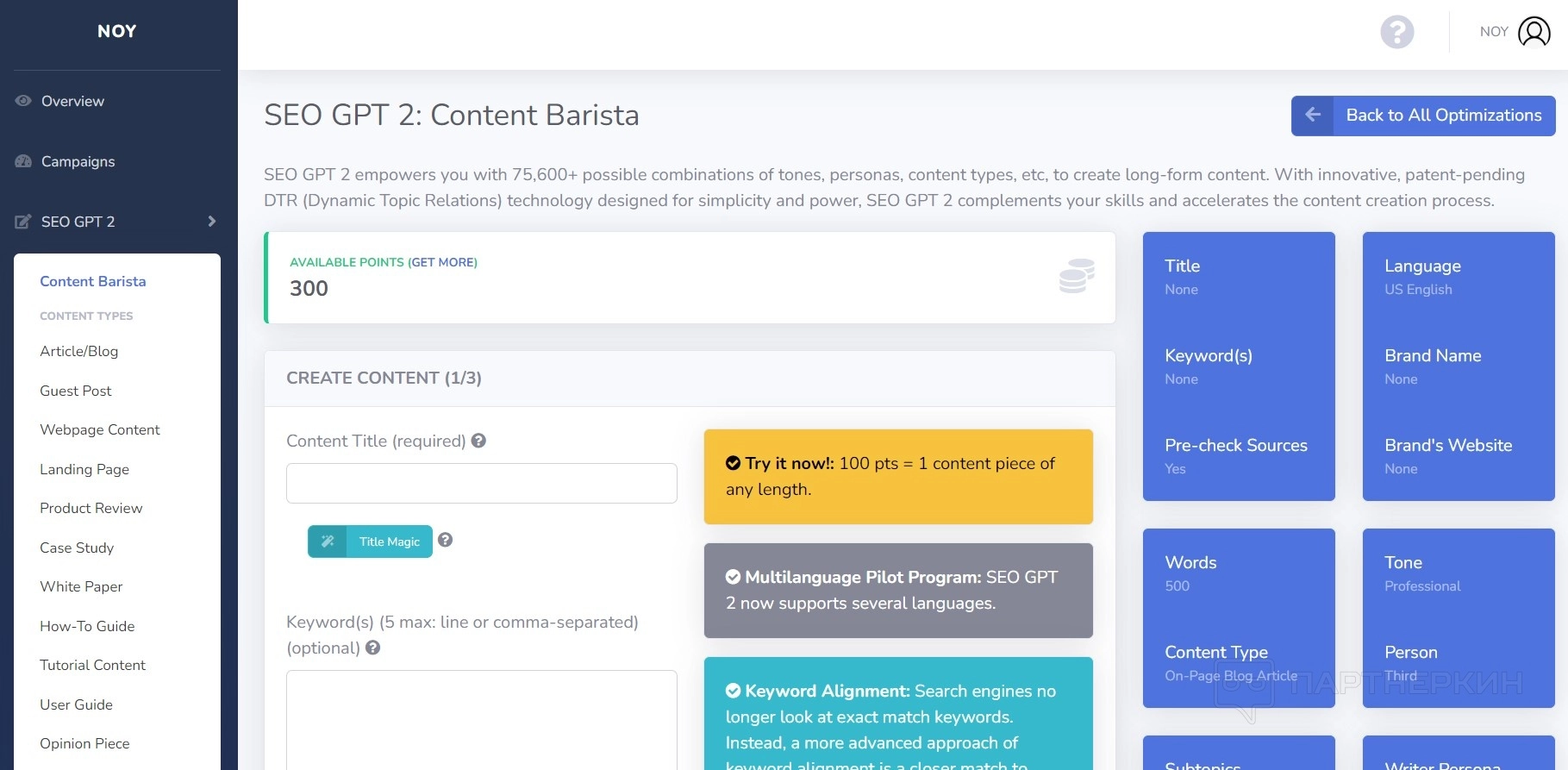1568x770 pixels.
Task: Click the help question mark icon in header
Action: (1396, 33)
